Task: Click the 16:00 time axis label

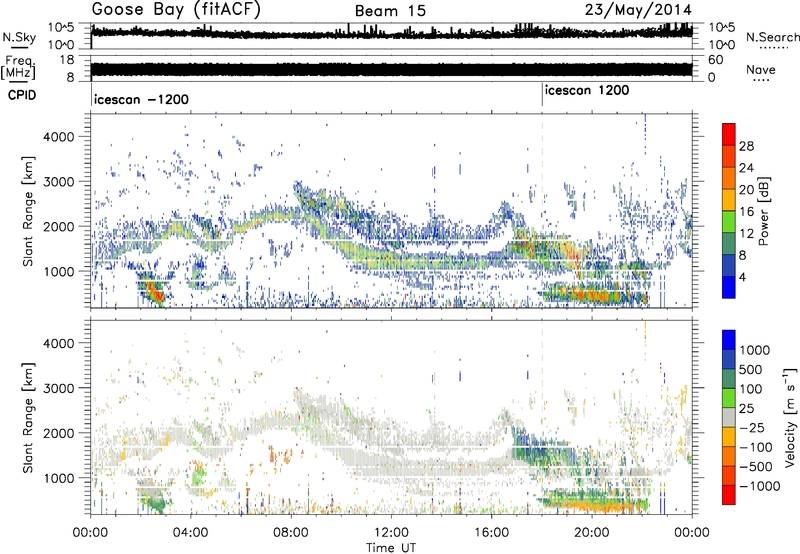Action: 492,533
